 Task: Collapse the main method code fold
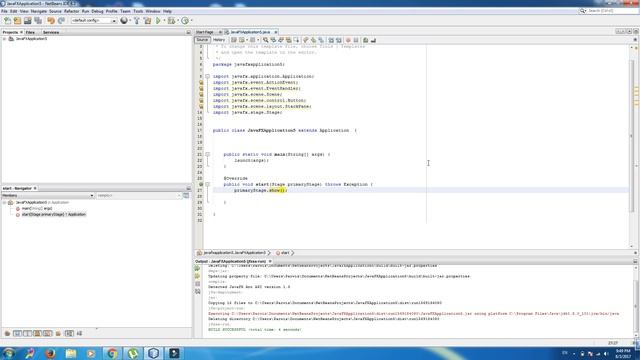pyautogui.click(x=207, y=154)
